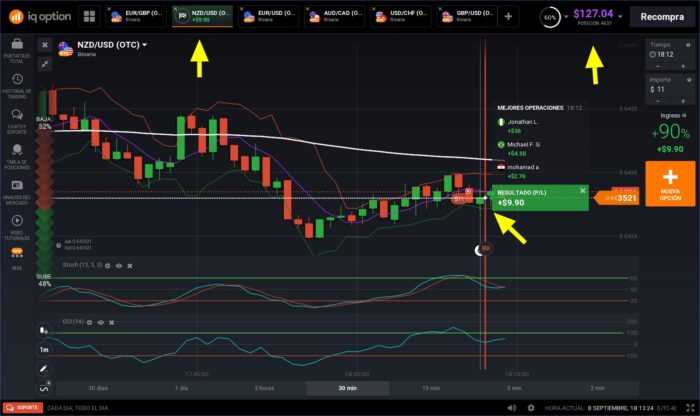Click the Tiempo info icon
This screenshot has width=700, height=416.
[x=688, y=45]
